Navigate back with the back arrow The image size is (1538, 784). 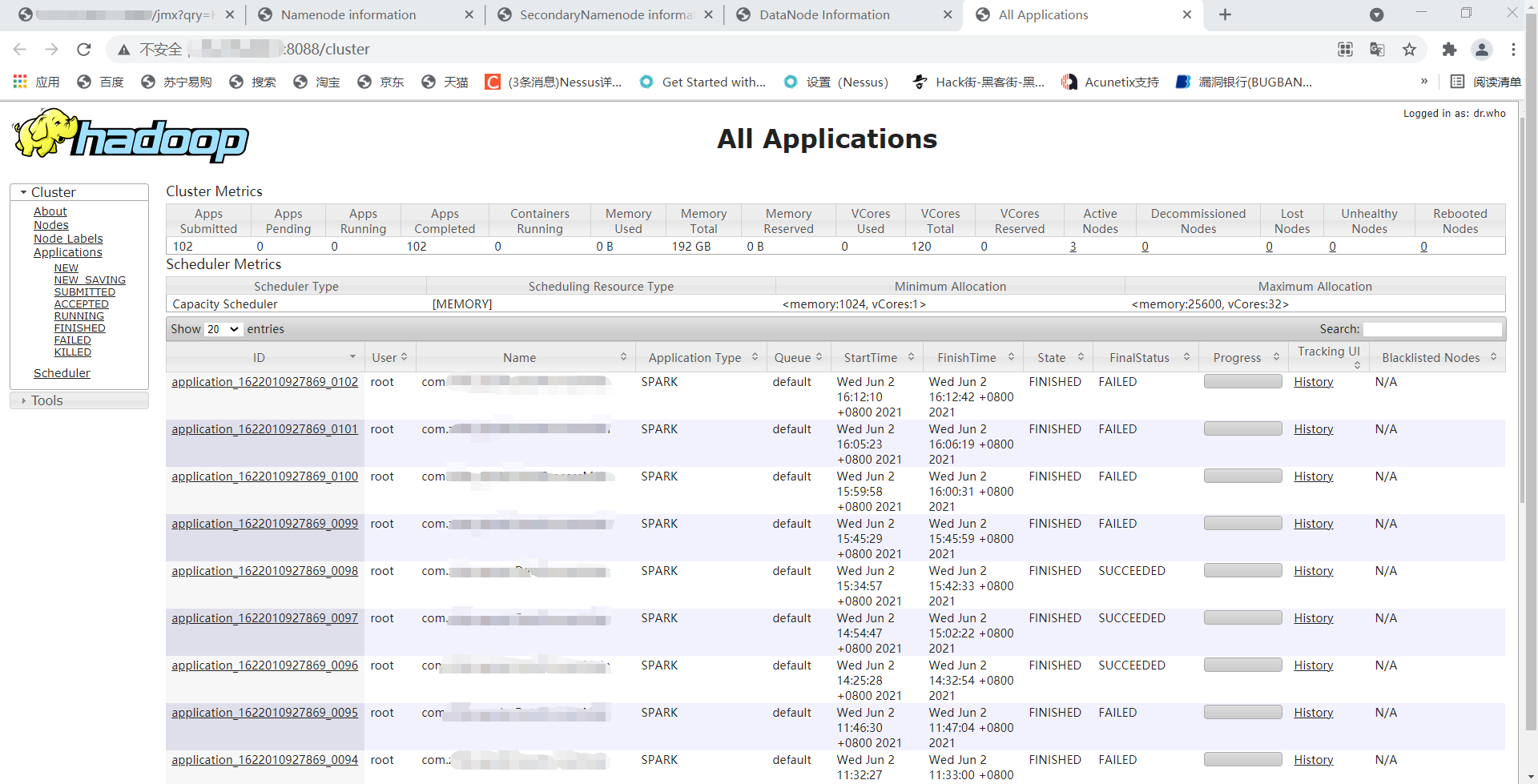[19, 49]
